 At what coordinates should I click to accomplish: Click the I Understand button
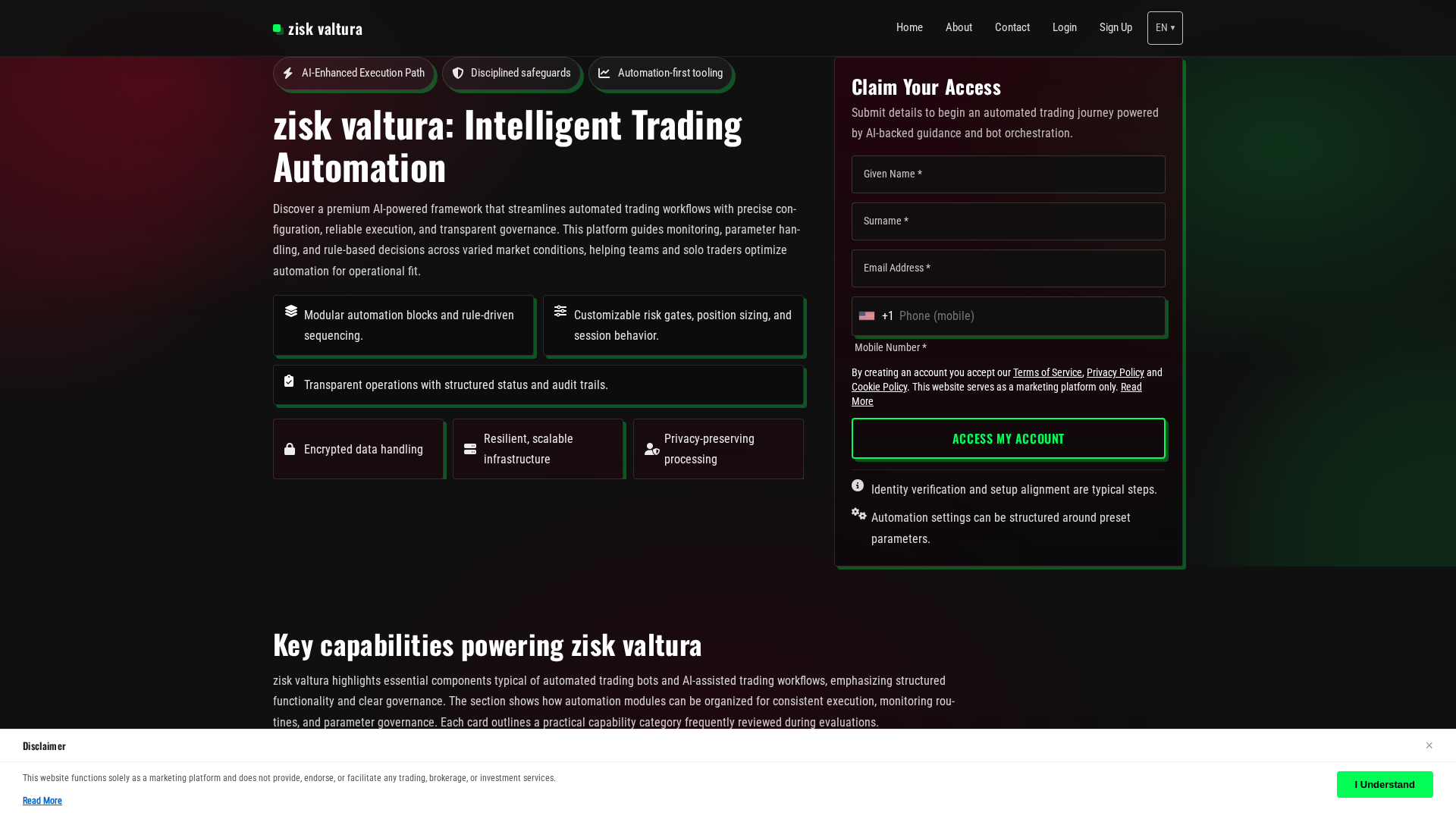pyautogui.click(x=1385, y=784)
